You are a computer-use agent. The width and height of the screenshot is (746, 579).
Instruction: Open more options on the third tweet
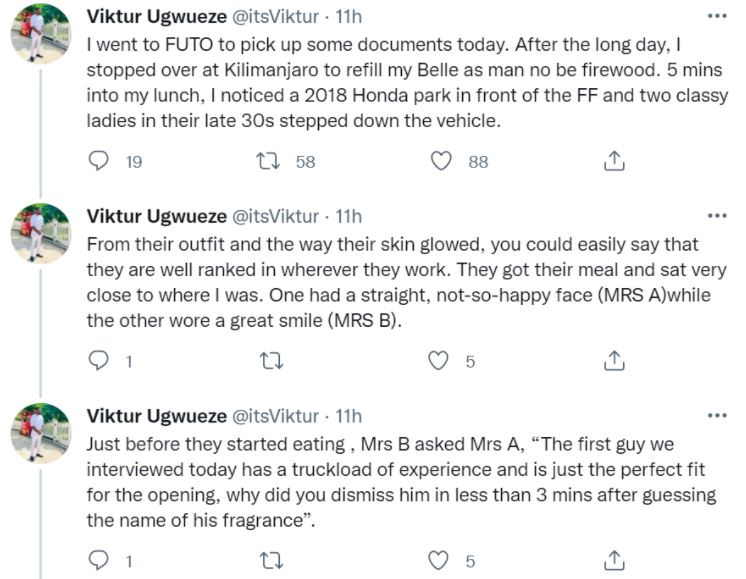[717, 415]
